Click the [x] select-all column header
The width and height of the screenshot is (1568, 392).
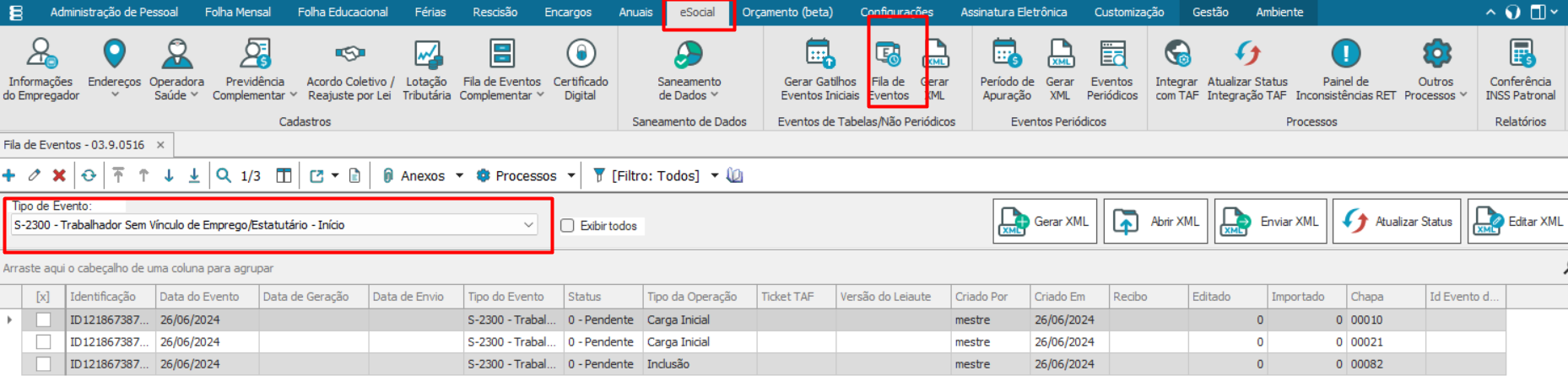click(x=43, y=297)
